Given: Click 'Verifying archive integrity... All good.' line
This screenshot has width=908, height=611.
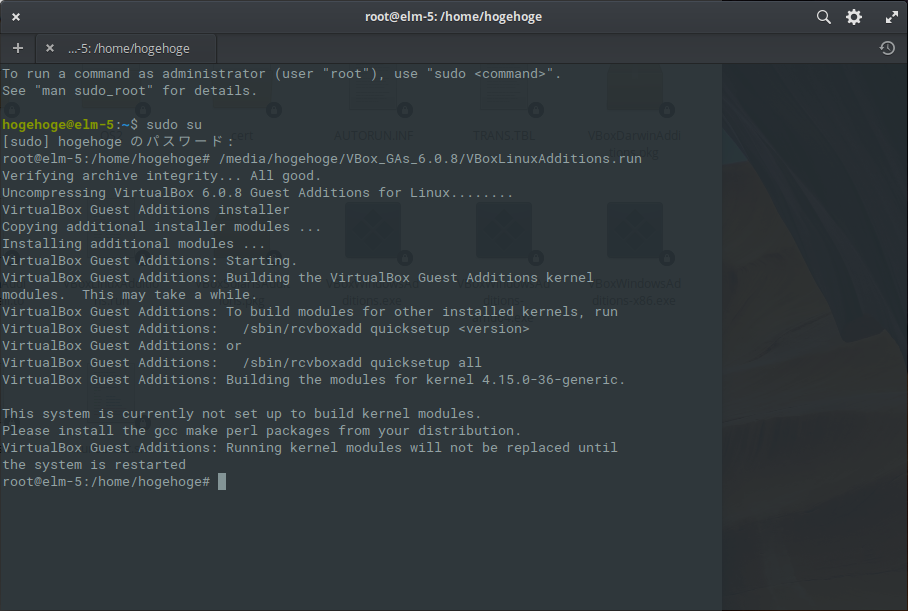Looking at the screenshot, I should pyautogui.click(x=162, y=175).
